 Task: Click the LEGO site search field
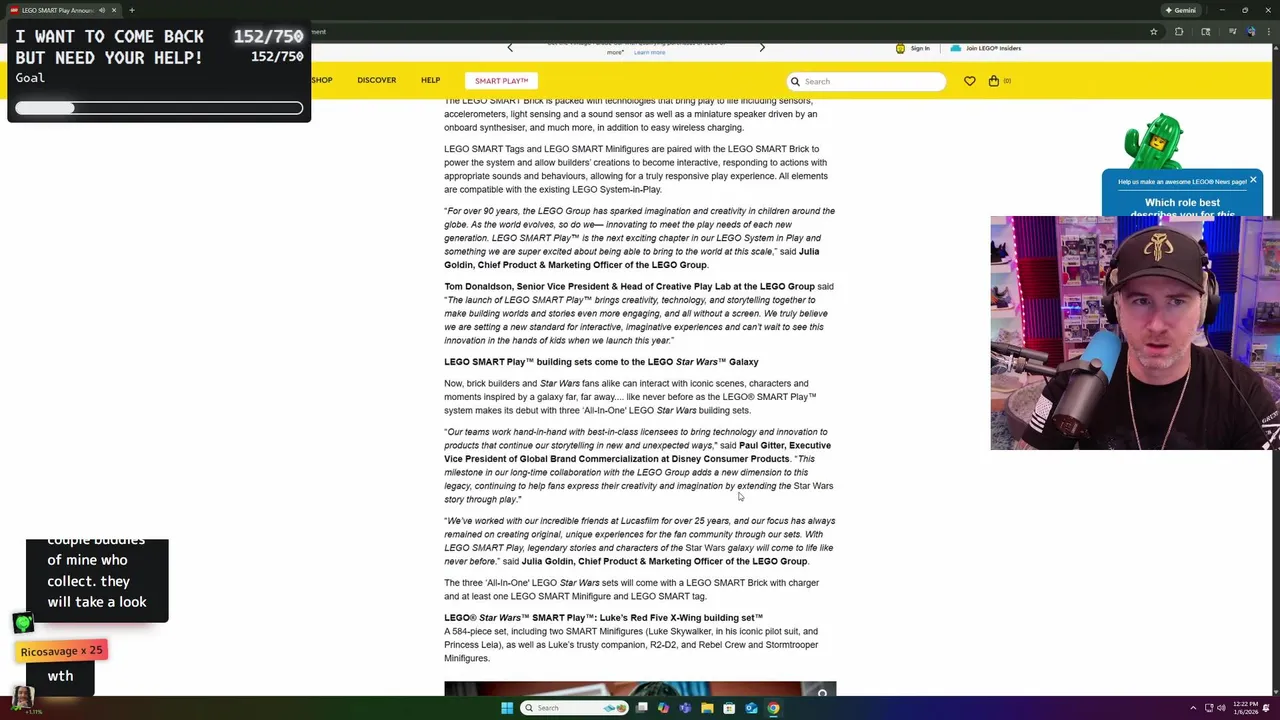pyautogui.click(x=866, y=81)
